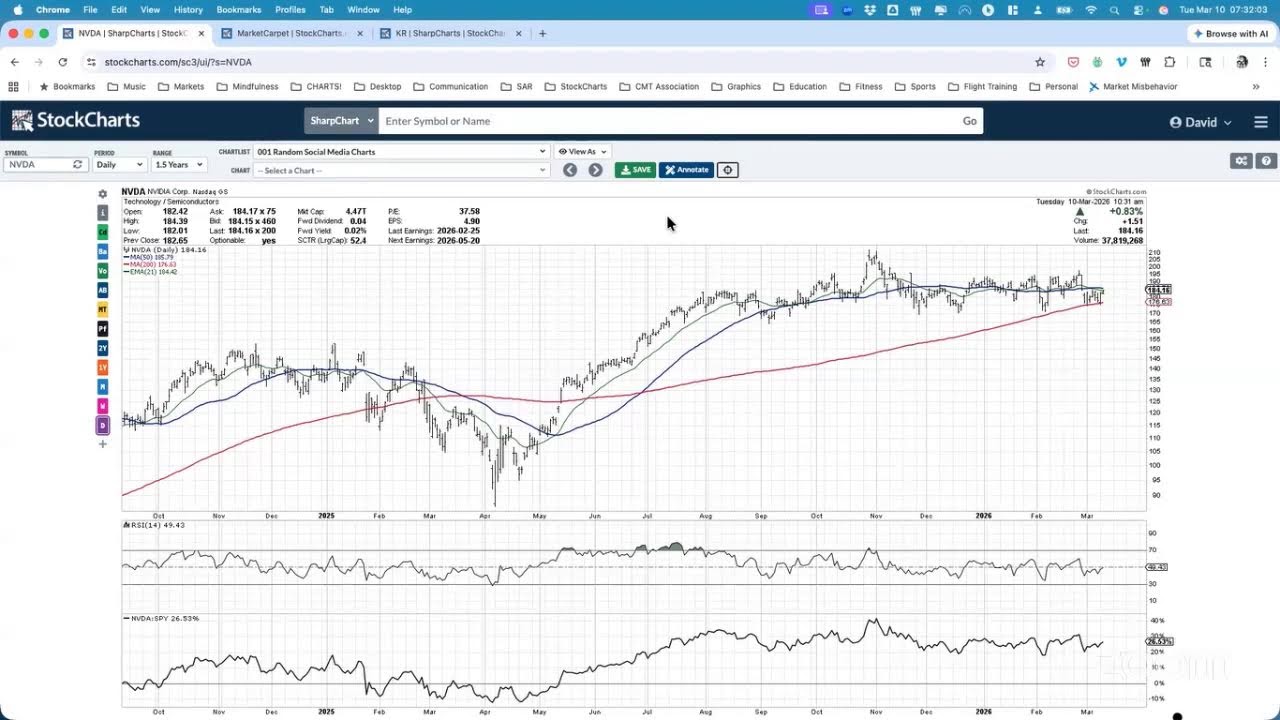
Task: Switch to the MarketCarpet tab
Action: 291,33
